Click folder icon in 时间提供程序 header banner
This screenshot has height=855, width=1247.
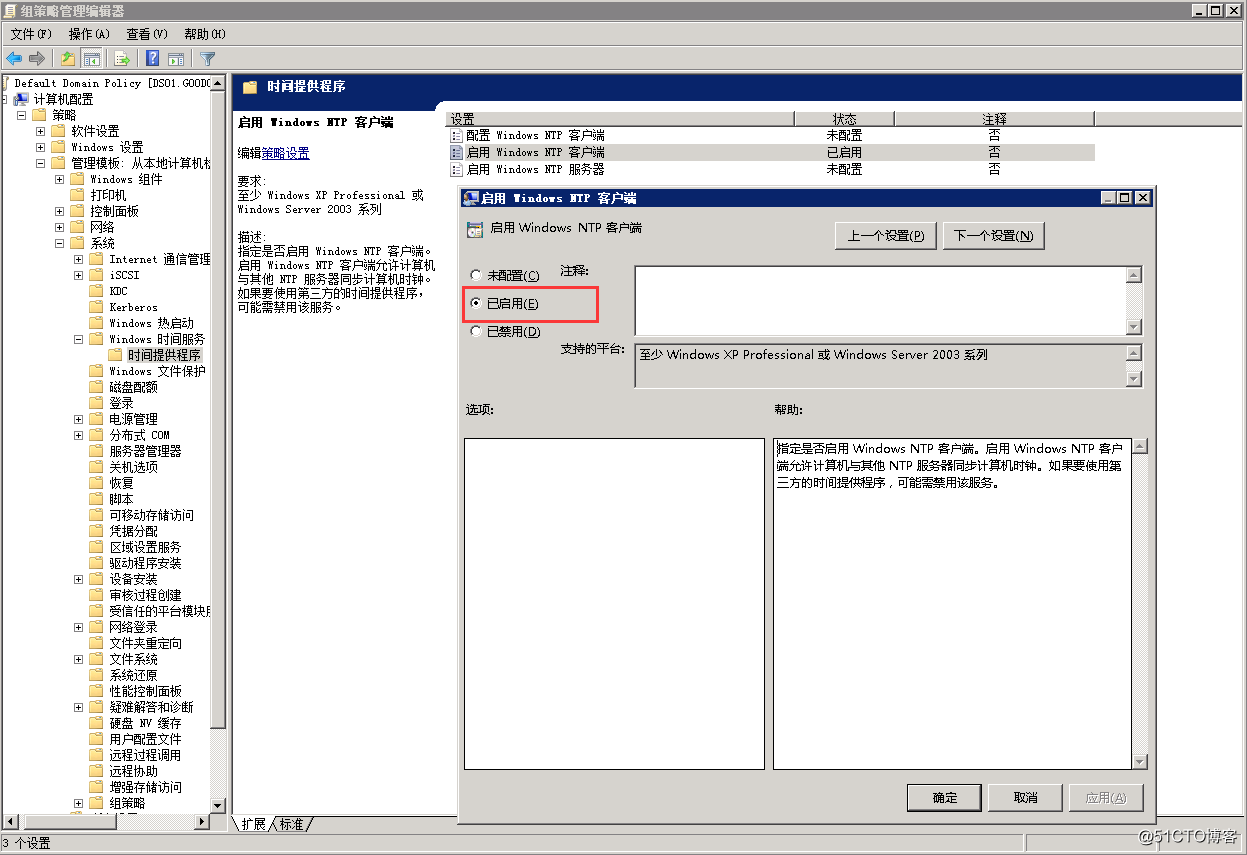[x=250, y=87]
